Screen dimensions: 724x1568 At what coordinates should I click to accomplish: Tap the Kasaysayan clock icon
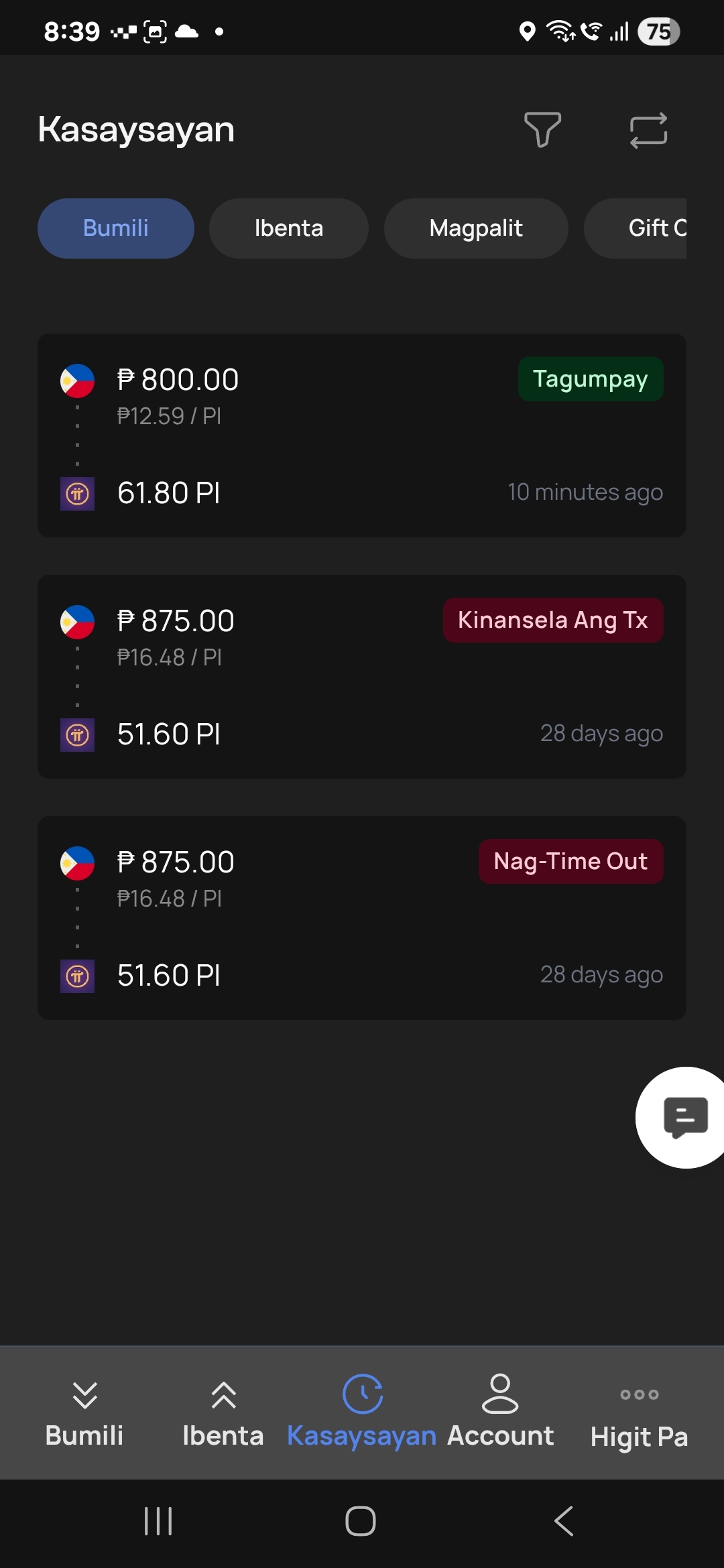tap(362, 1394)
